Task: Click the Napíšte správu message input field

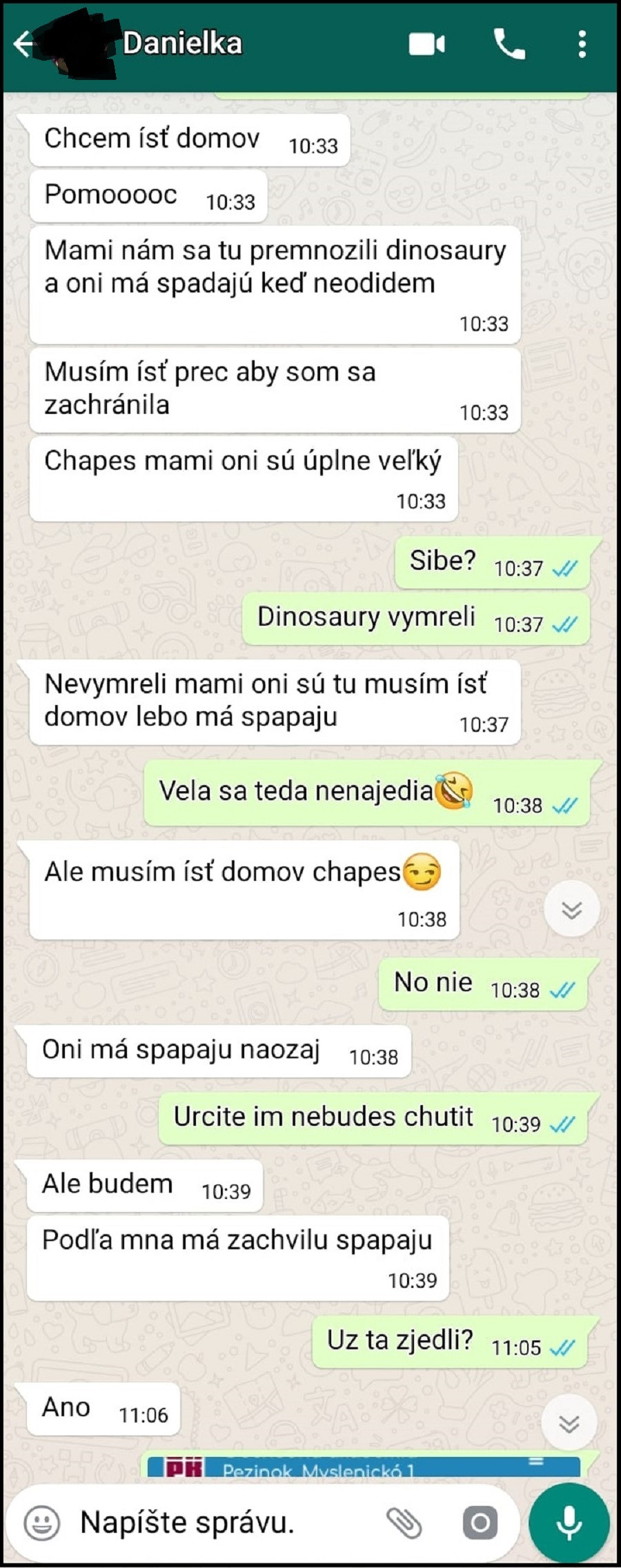Action: [228, 1522]
